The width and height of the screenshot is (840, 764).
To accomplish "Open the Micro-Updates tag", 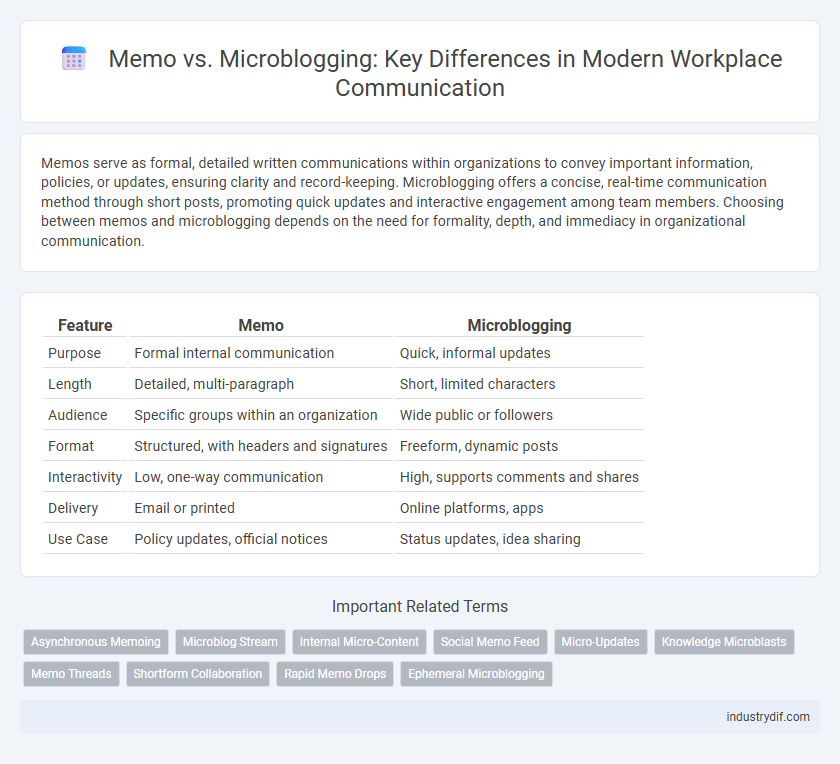I will click(x=601, y=642).
